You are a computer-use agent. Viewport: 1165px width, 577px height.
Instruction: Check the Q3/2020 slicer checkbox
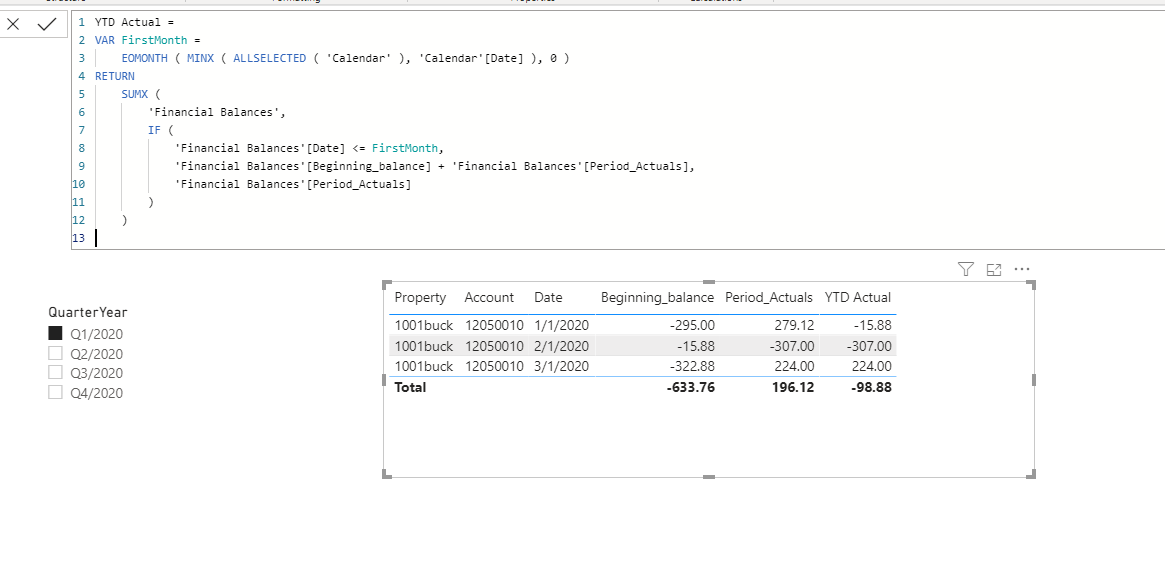click(x=55, y=372)
